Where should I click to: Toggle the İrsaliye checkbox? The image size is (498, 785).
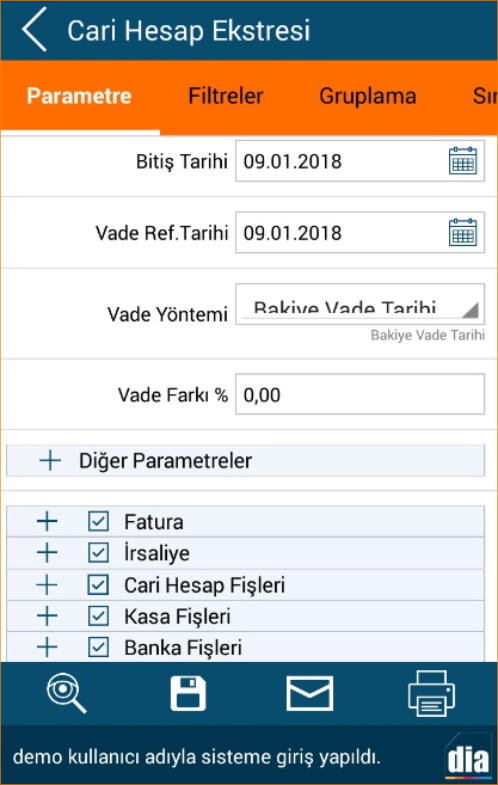(x=98, y=553)
